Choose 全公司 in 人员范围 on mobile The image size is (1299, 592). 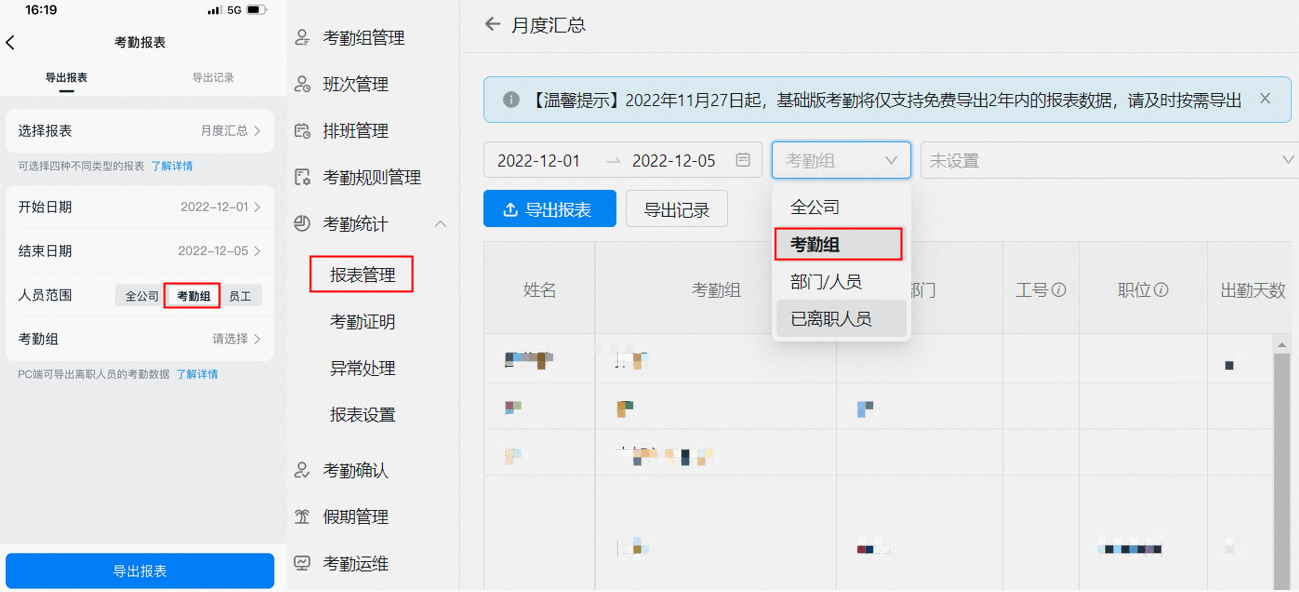141,296
